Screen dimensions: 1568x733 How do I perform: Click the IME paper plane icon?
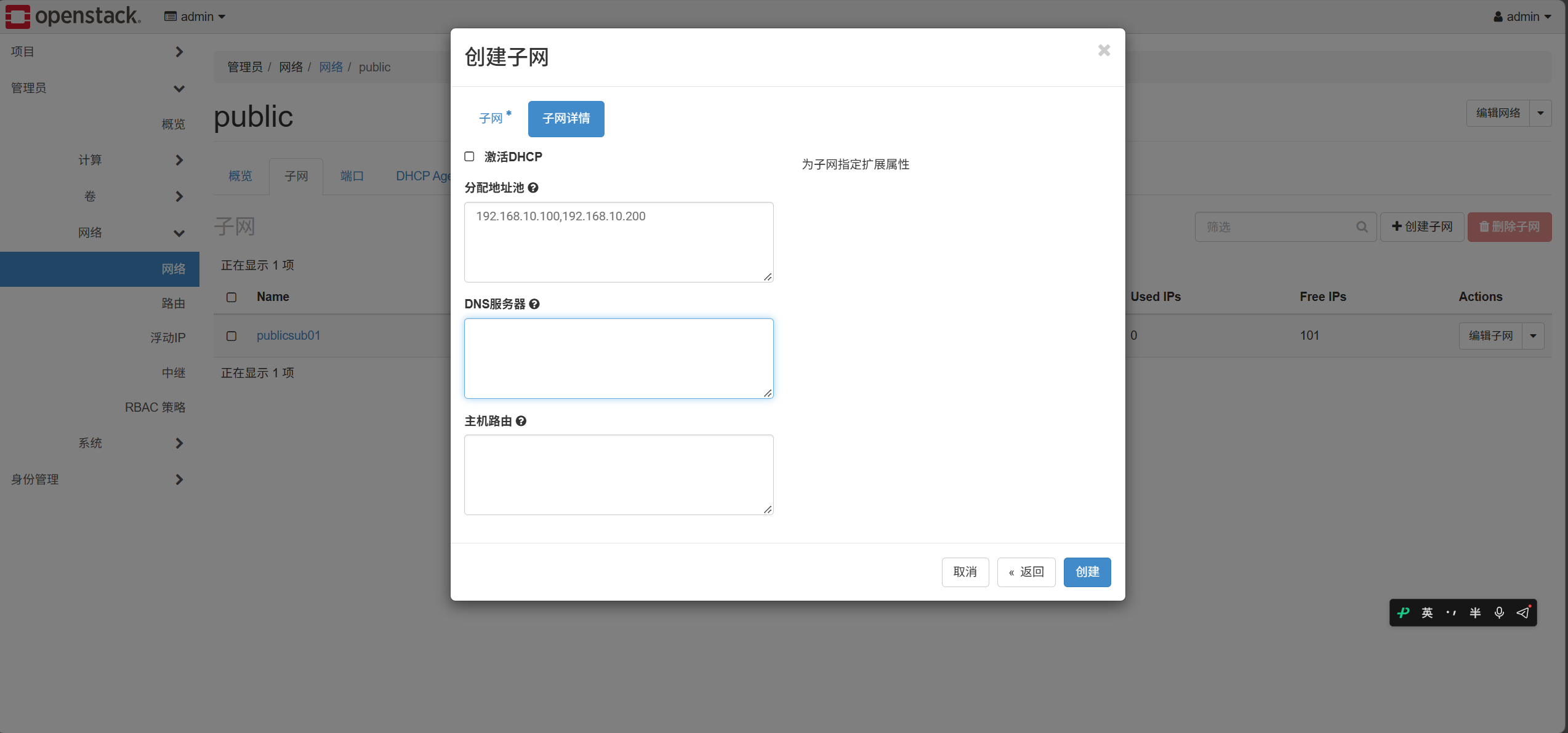coord(1523,612)
